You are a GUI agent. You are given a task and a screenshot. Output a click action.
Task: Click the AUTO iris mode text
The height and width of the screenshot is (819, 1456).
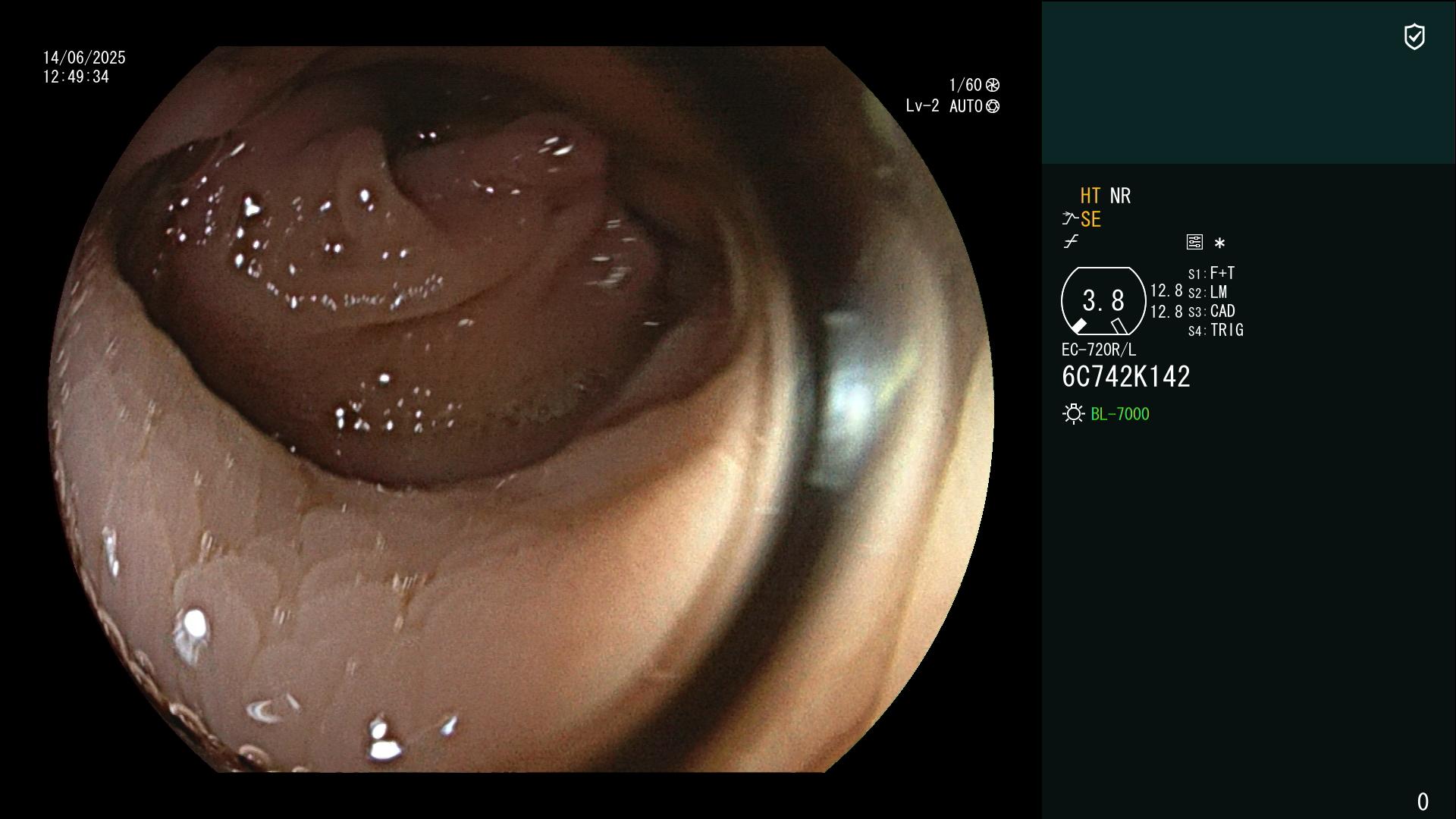click(x=965, y=106)
